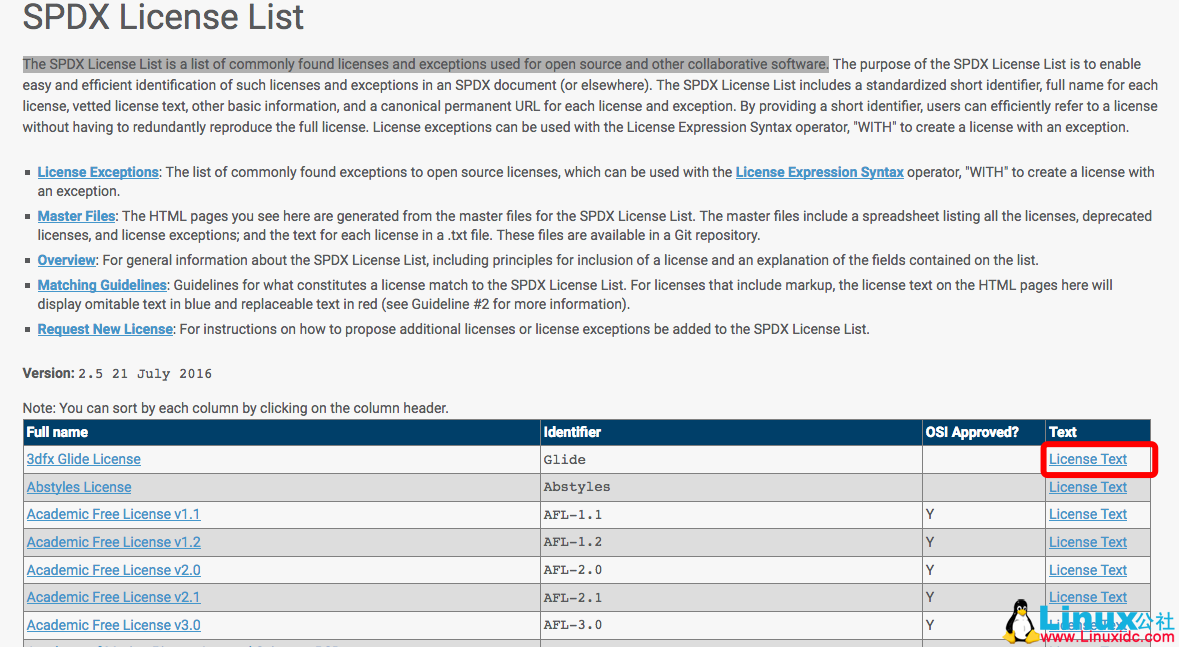Click the Linux penguin logo watermark
Viewport: 1179px width, 647px height.
click(1020, 620)
